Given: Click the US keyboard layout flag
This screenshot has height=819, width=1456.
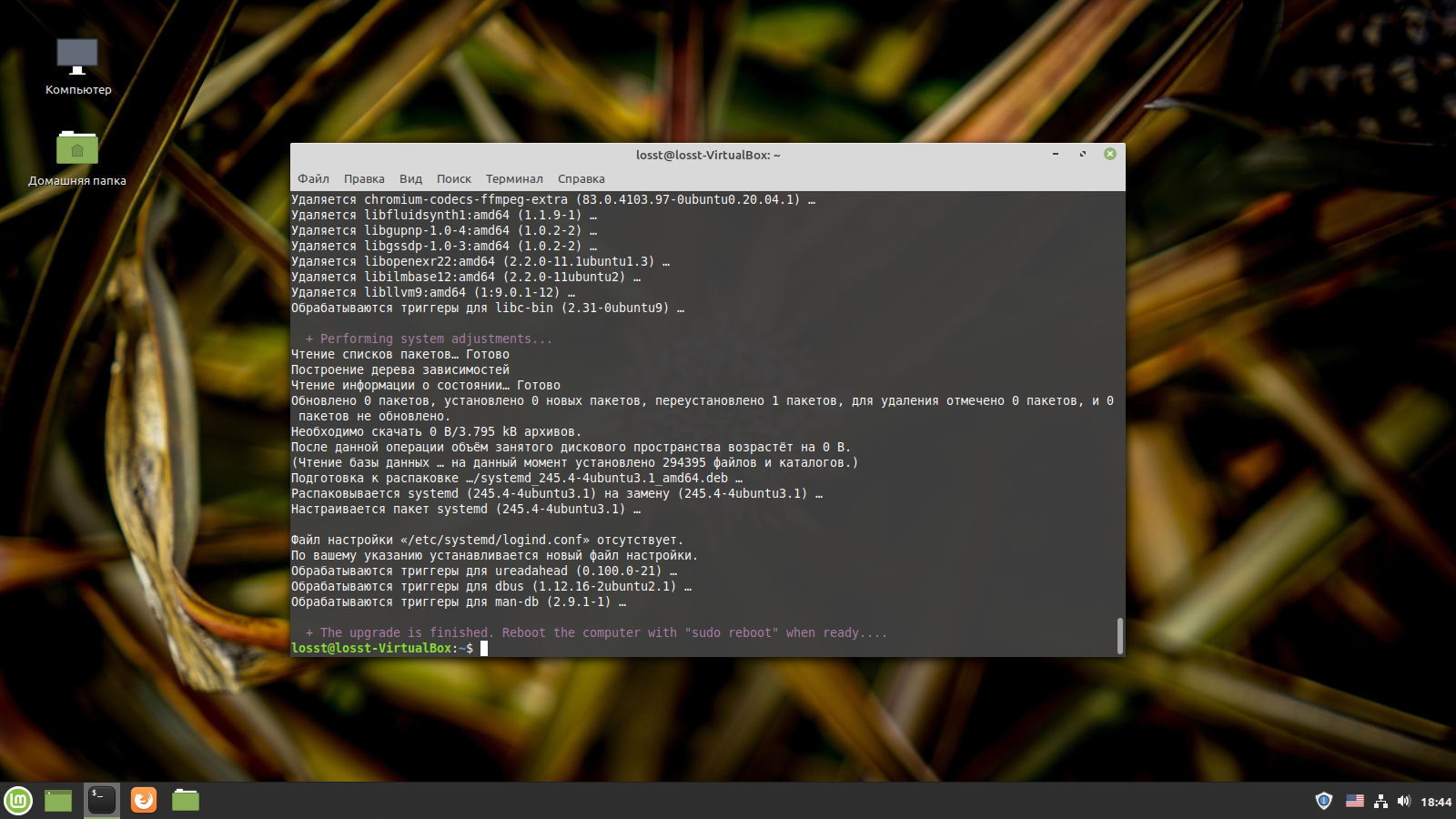Looking at the screenshot, I should (1355, 801).
